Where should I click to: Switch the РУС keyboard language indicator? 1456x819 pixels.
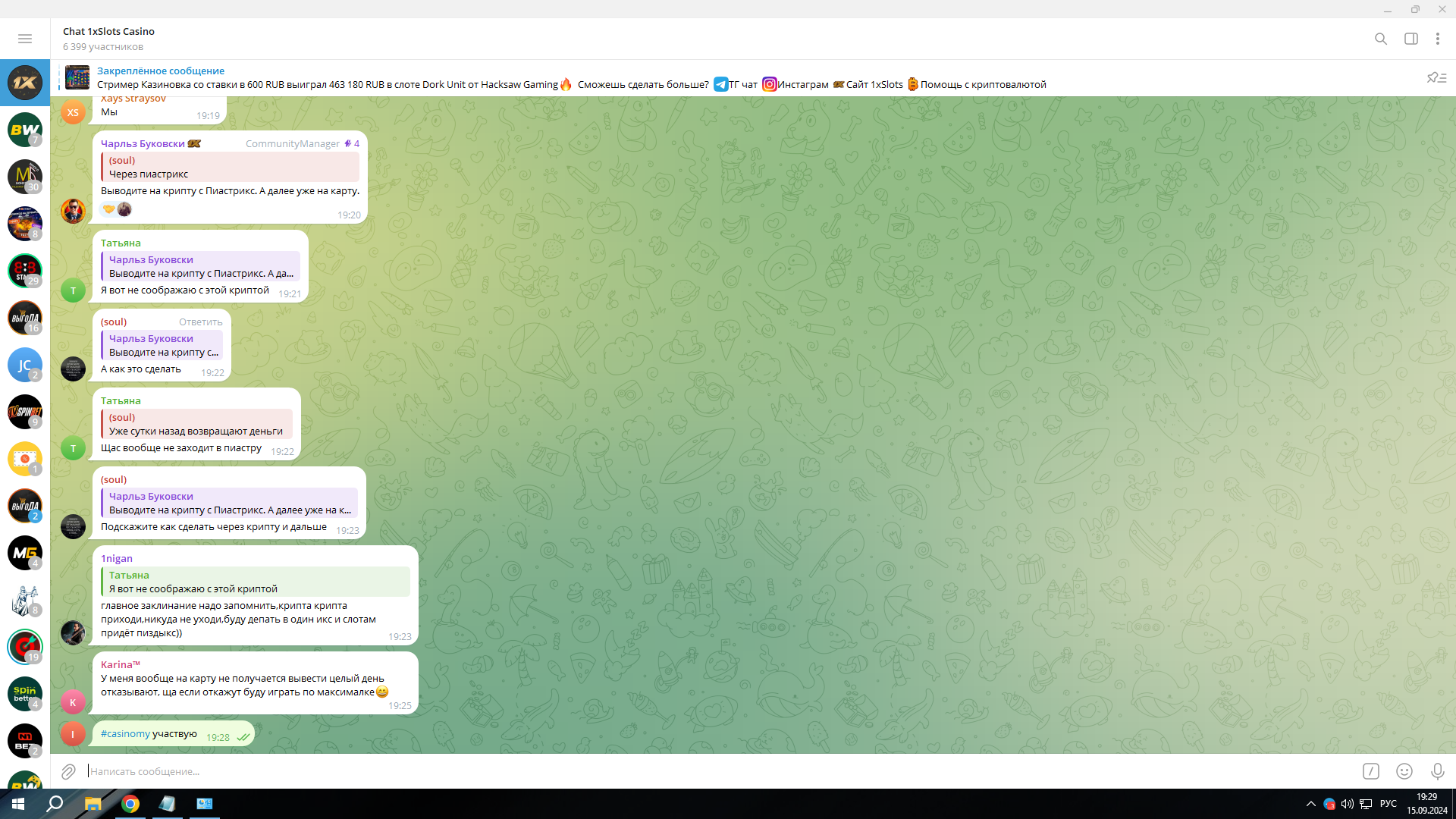1388,804
